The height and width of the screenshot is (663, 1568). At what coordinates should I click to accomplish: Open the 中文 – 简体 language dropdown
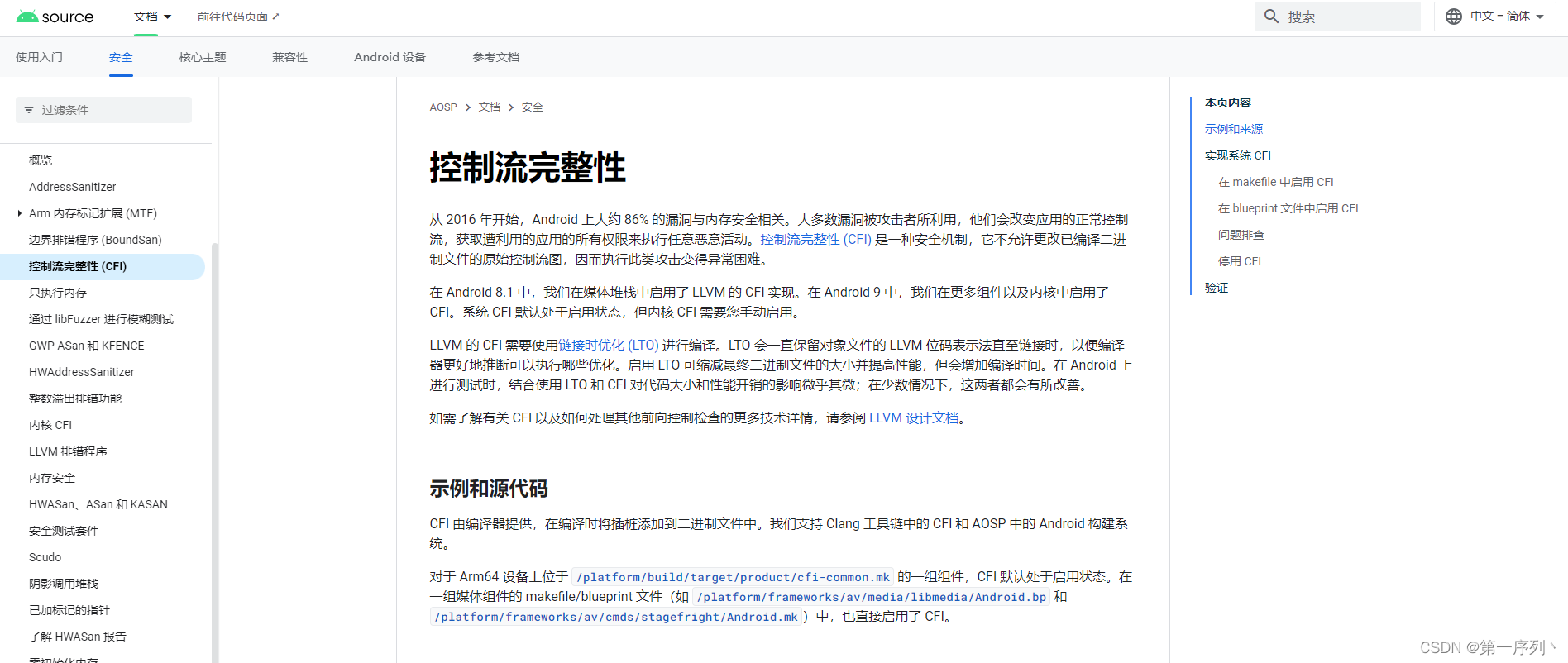tap(1495, 17)
